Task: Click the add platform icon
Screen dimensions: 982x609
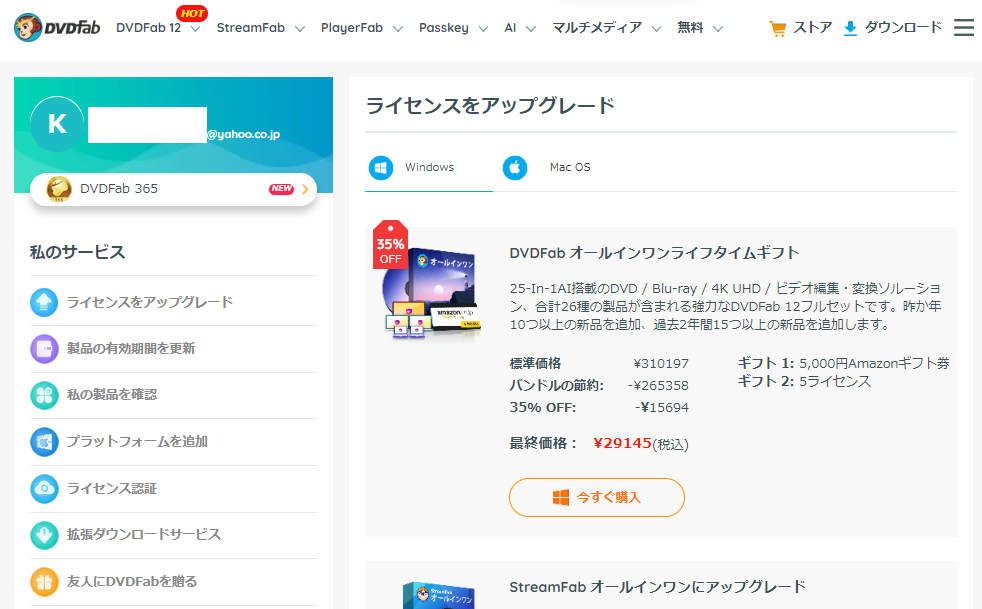Action: click(44, 442)
